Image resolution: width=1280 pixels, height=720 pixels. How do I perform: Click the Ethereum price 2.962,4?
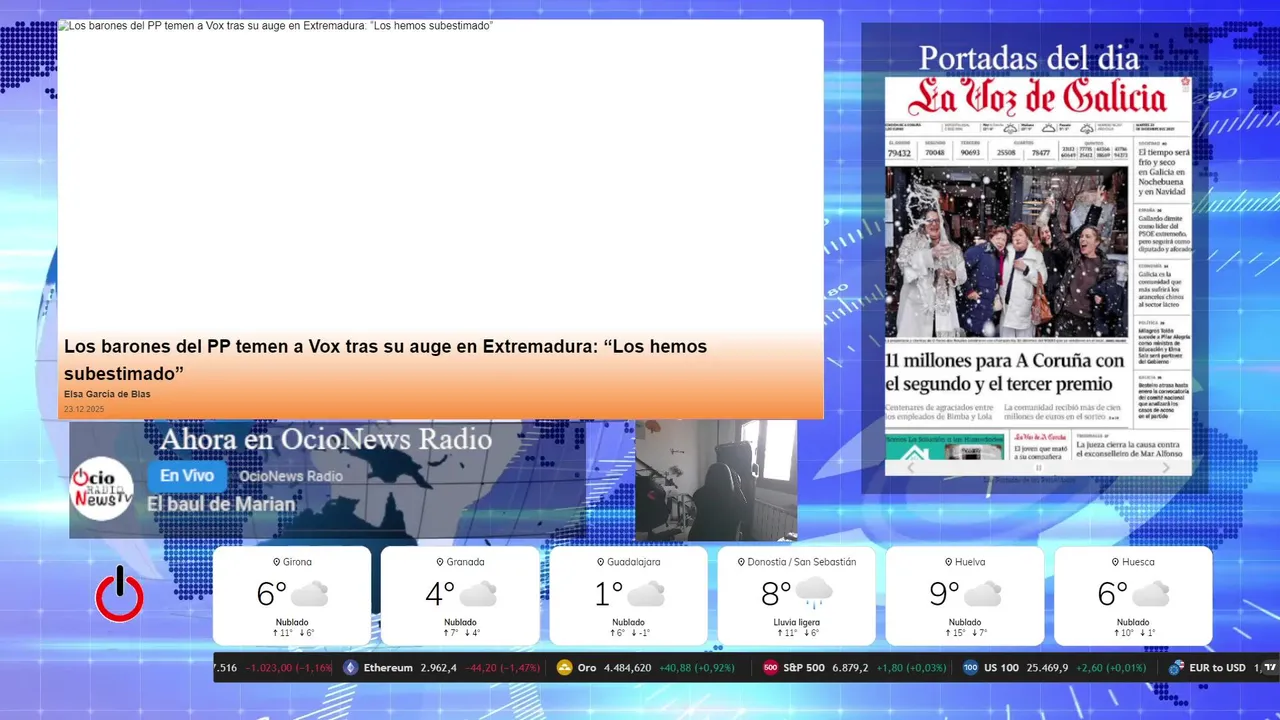[440, 668]
